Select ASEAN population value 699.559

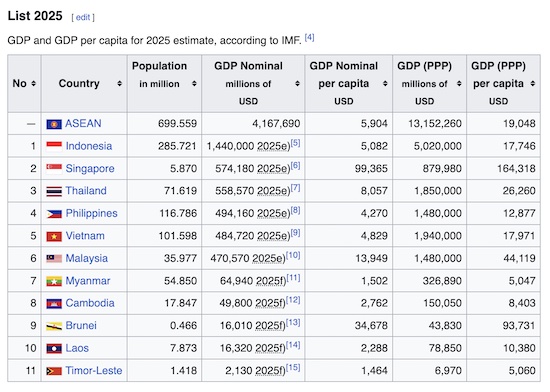pyautogui.click(x=177, y=123)
